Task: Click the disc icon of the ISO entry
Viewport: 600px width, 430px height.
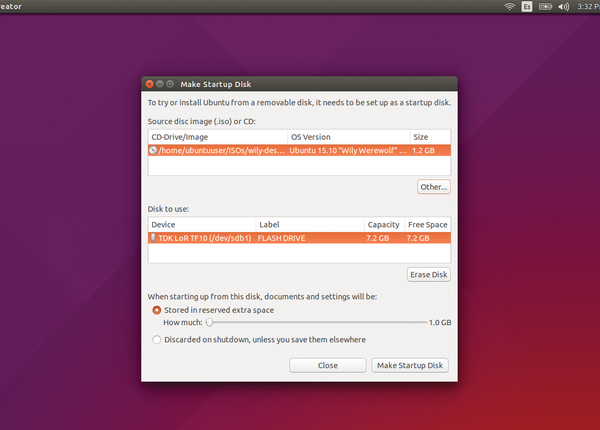Action: (153, 150)
